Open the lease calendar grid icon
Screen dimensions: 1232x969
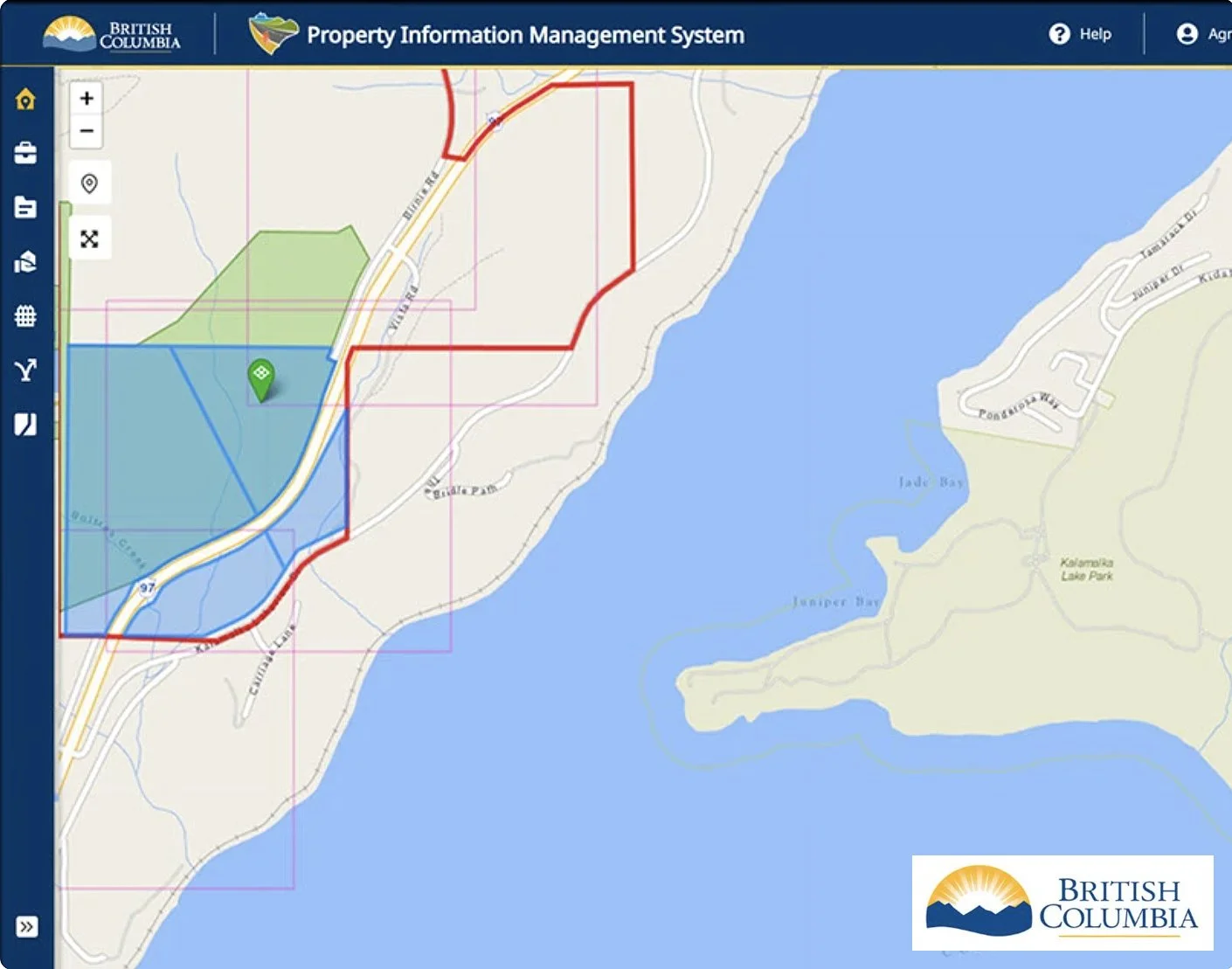25,315
